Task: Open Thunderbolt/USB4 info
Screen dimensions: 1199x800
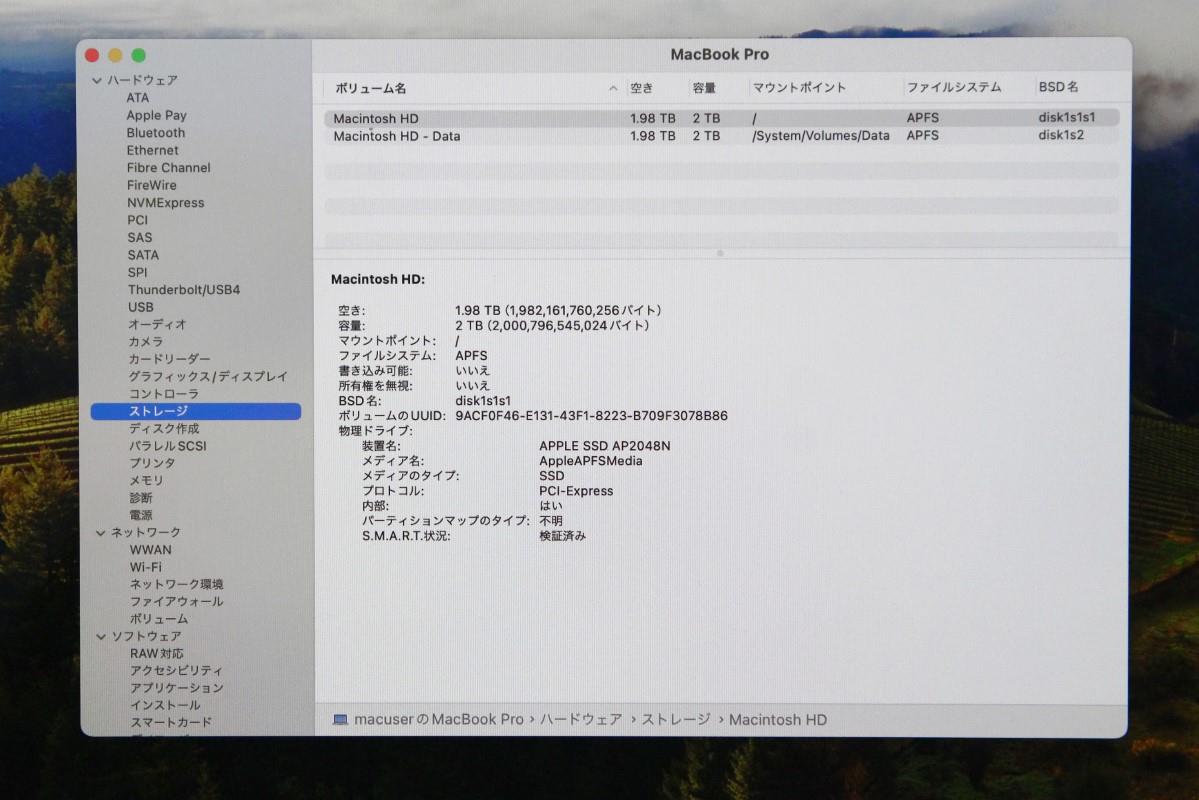Action: click(x=184, y=290)
